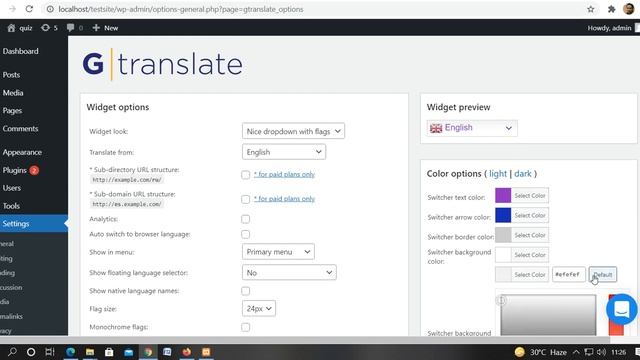The image size is (640, 360).
Task: Select Color for Switcher text color
Action: (522, 196)
